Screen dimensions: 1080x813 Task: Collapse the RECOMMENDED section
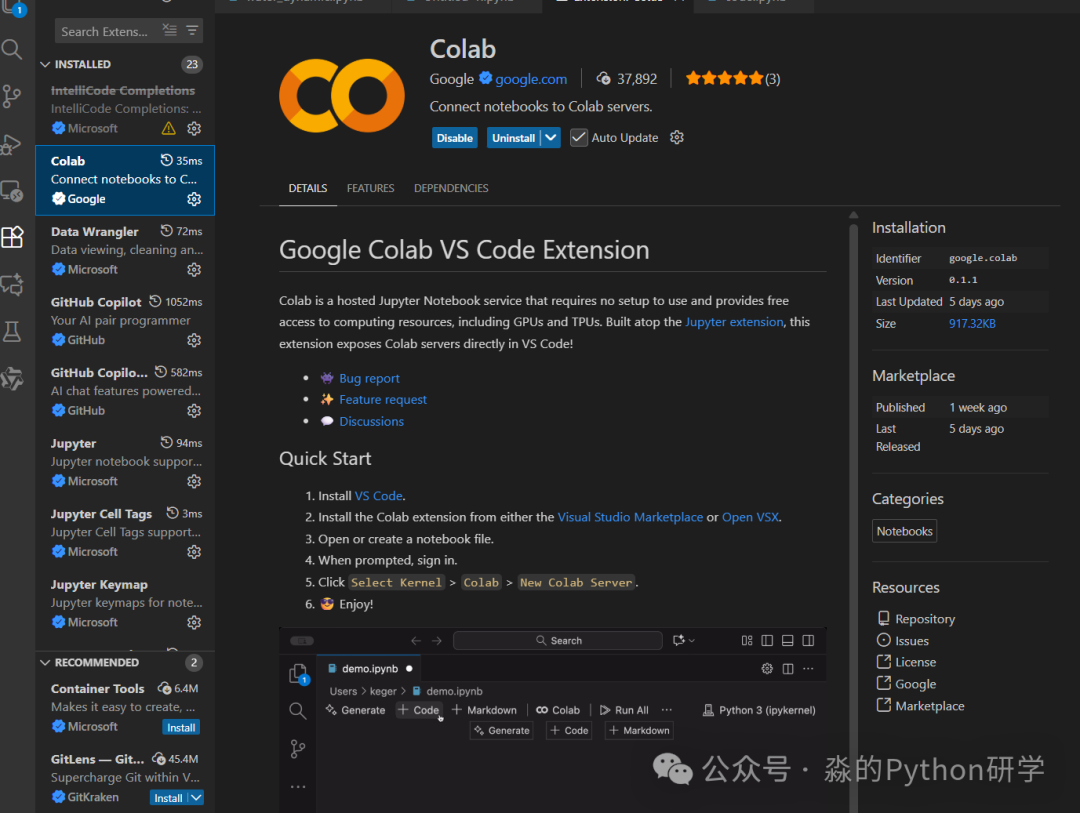(x=45, y=662)
